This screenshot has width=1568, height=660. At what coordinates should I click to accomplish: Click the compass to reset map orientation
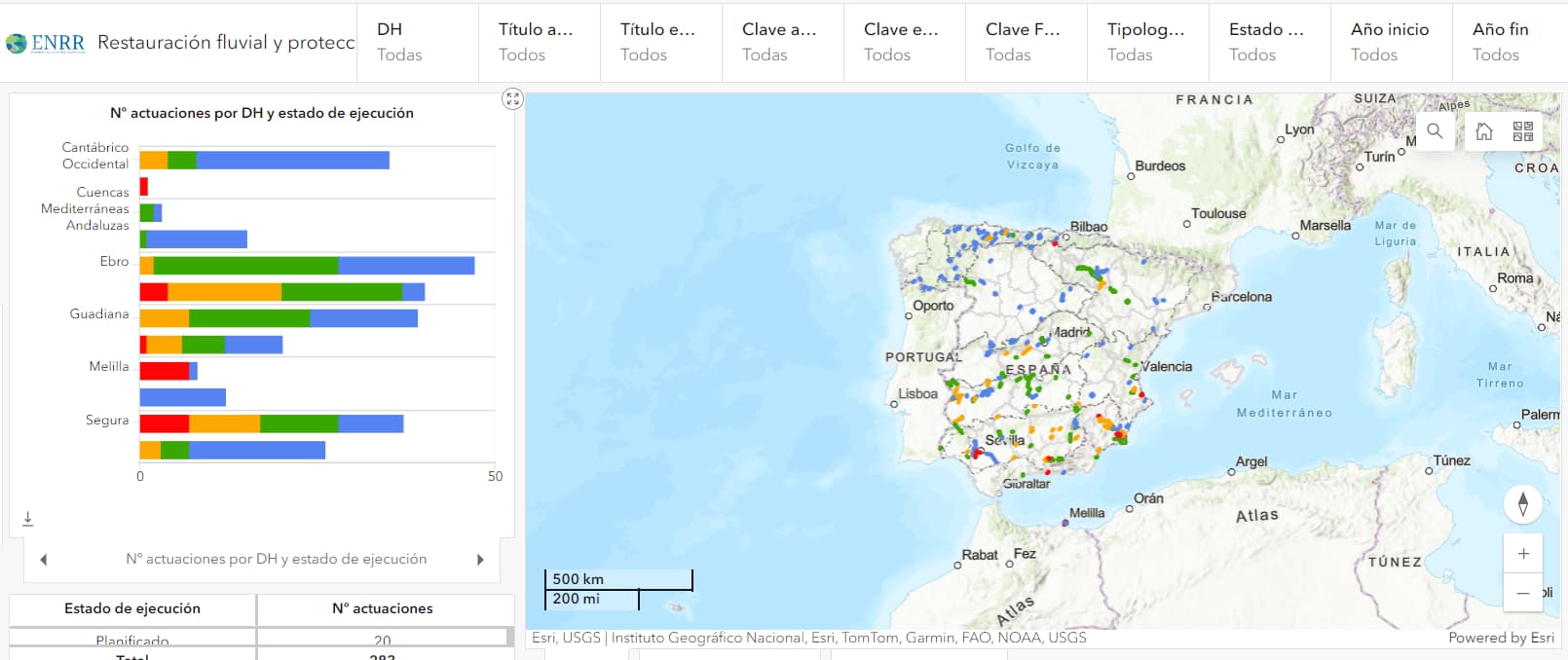[x=1522, y=503]
